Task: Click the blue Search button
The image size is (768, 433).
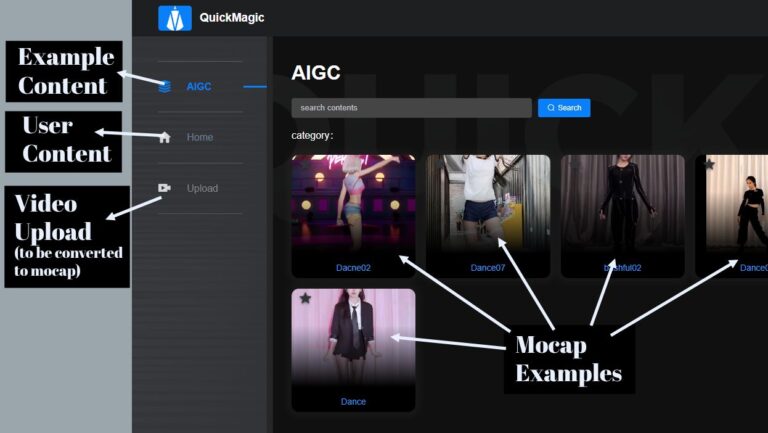Action: coord(564,108)
